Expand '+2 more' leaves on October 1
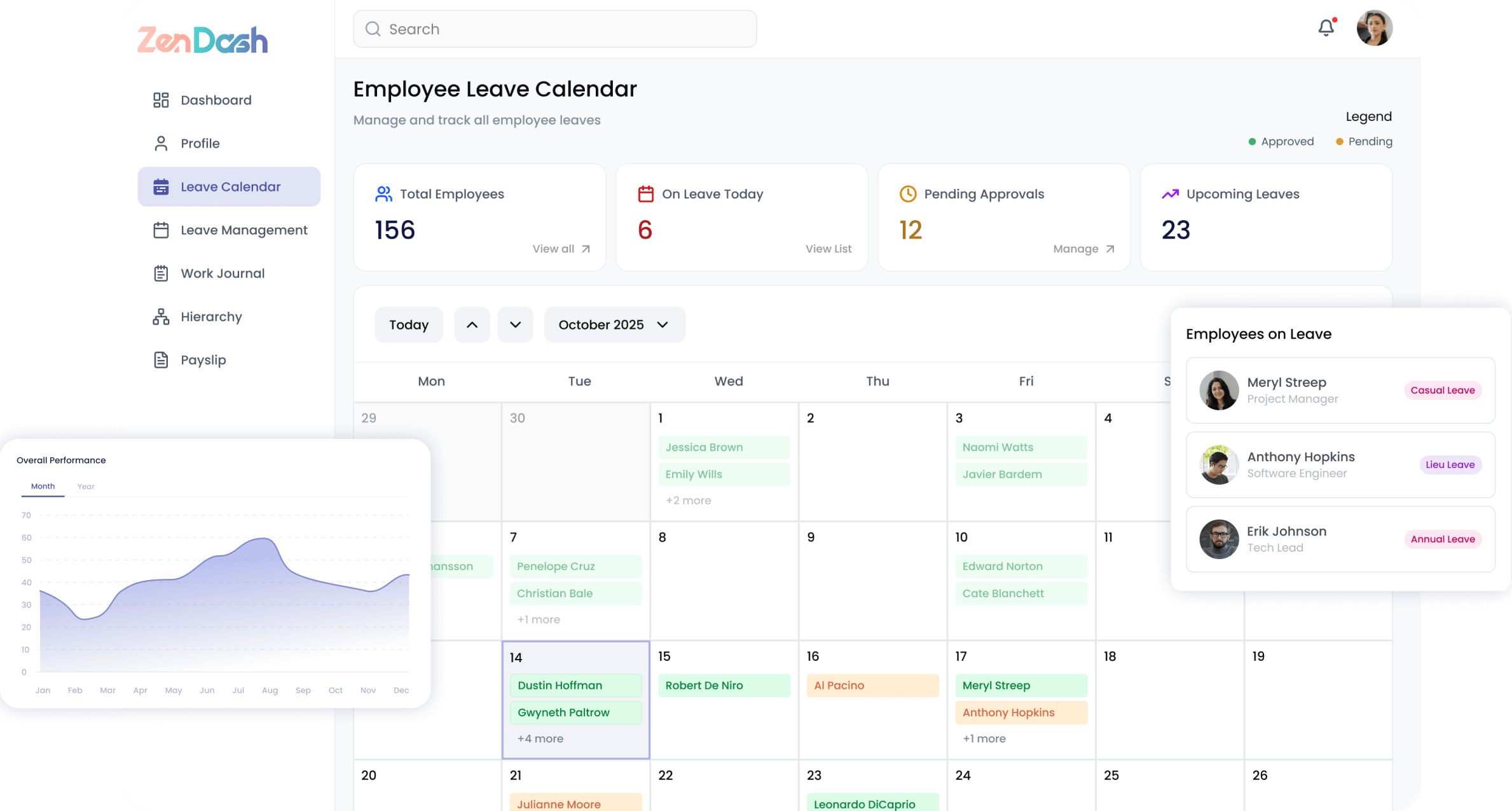This screenshot has height=811, width=1512. pos(688,501)
